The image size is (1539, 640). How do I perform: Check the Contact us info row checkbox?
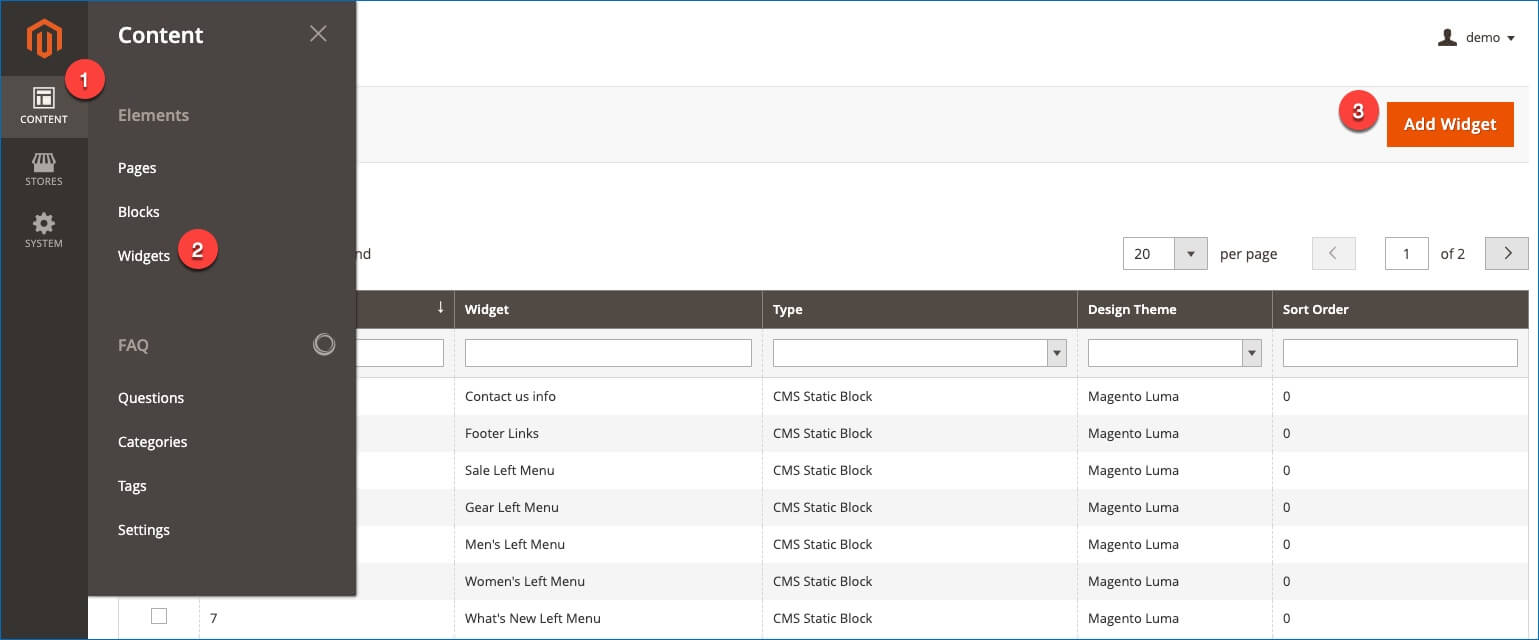158,396
